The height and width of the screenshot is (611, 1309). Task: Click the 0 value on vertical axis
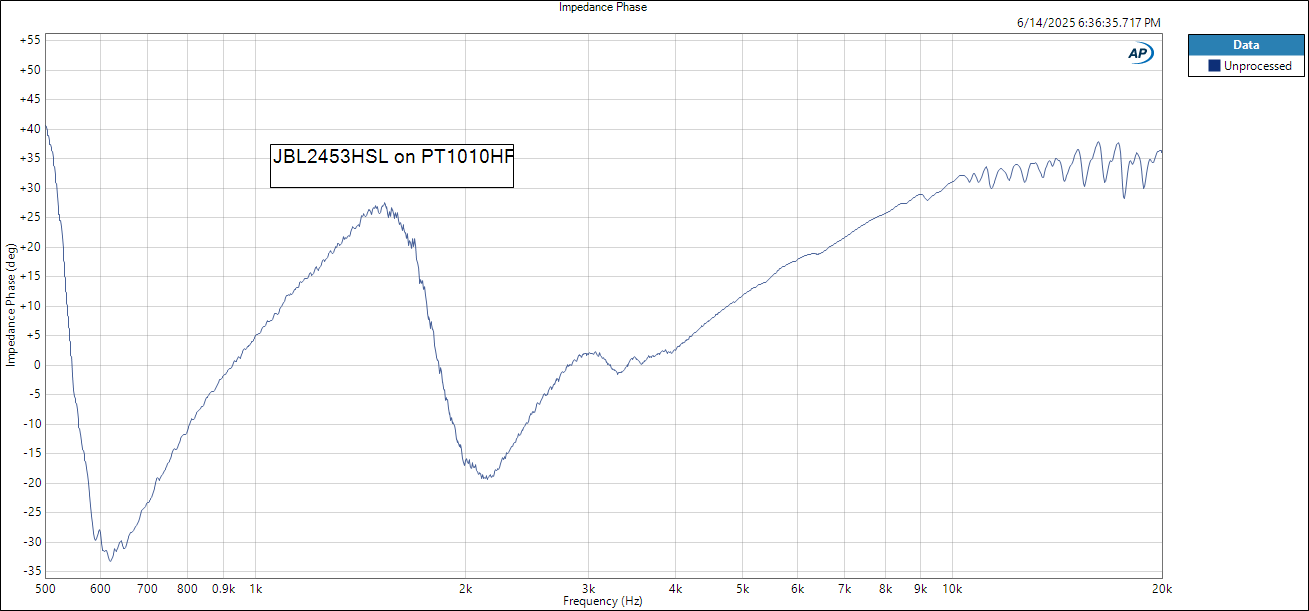pyautogui.click(x=37, y=365)
